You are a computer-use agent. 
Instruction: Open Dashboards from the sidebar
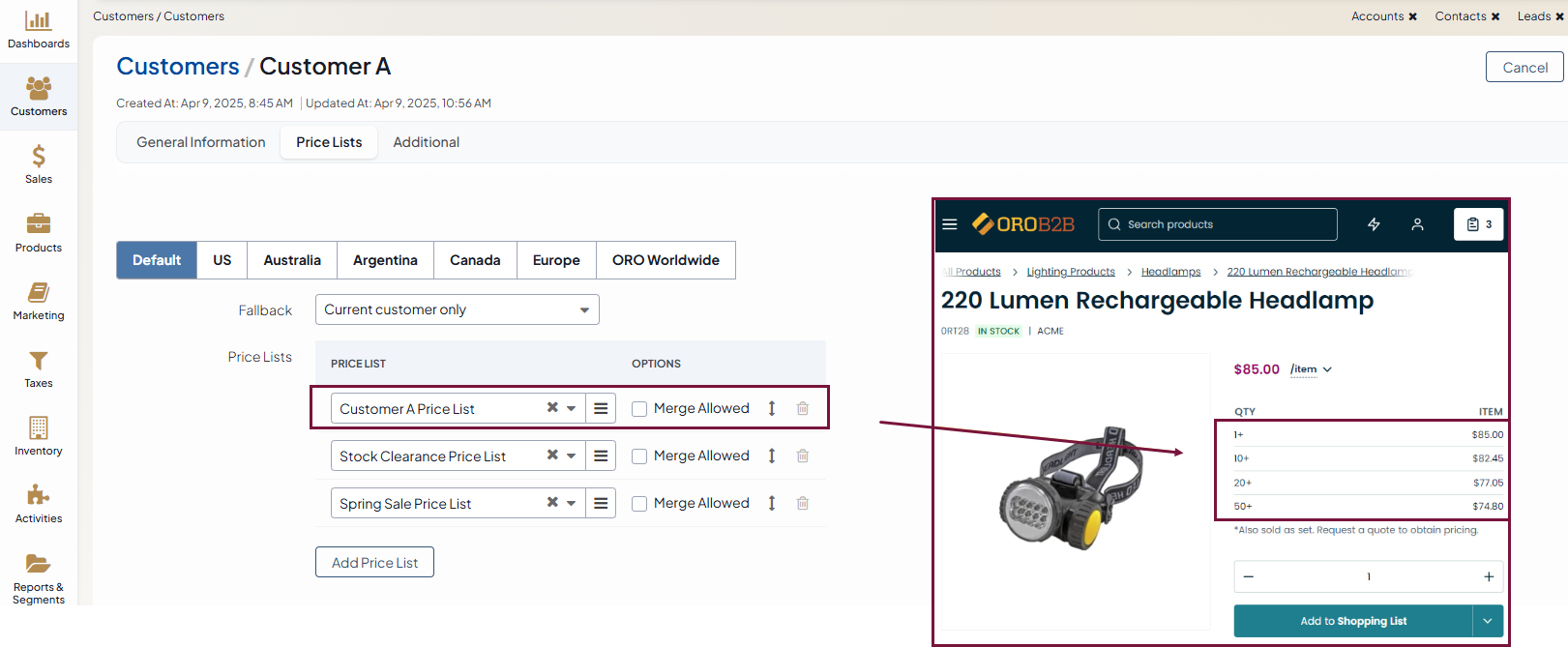(39, 30)
